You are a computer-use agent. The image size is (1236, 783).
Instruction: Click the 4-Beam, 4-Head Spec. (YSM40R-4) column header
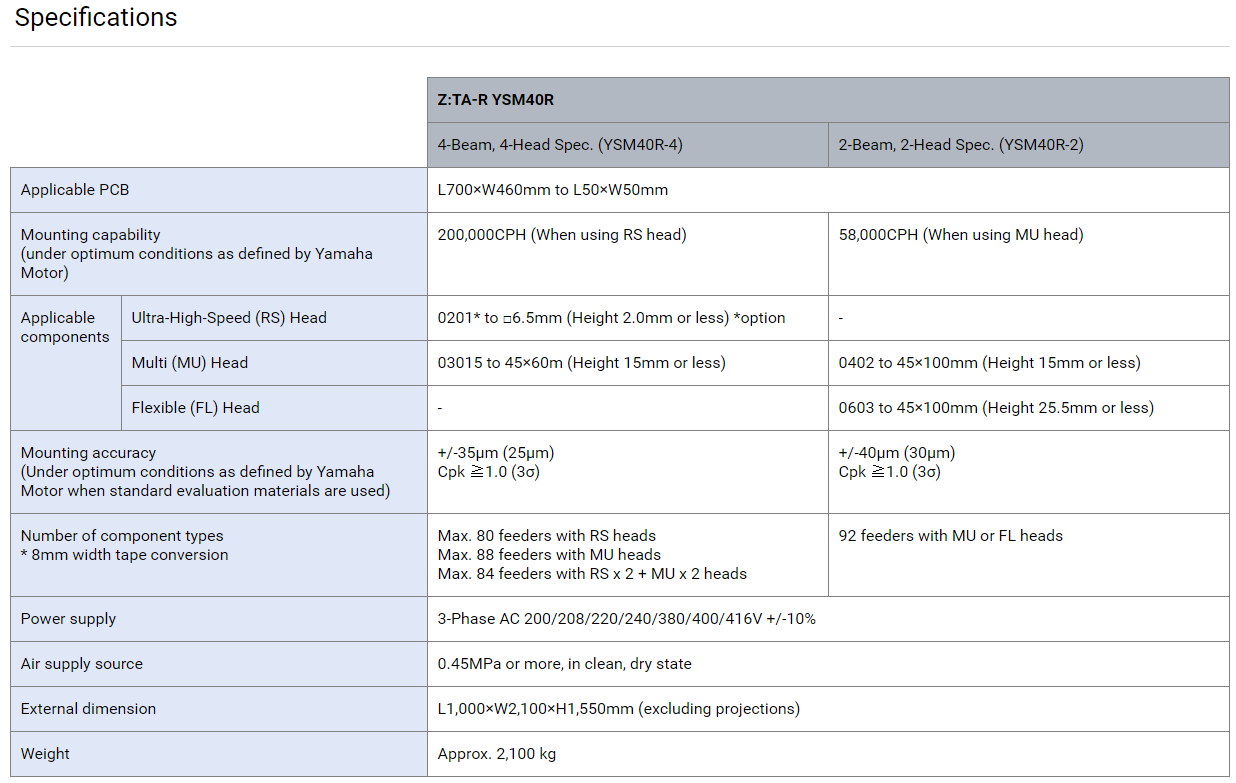coord(627,145)
